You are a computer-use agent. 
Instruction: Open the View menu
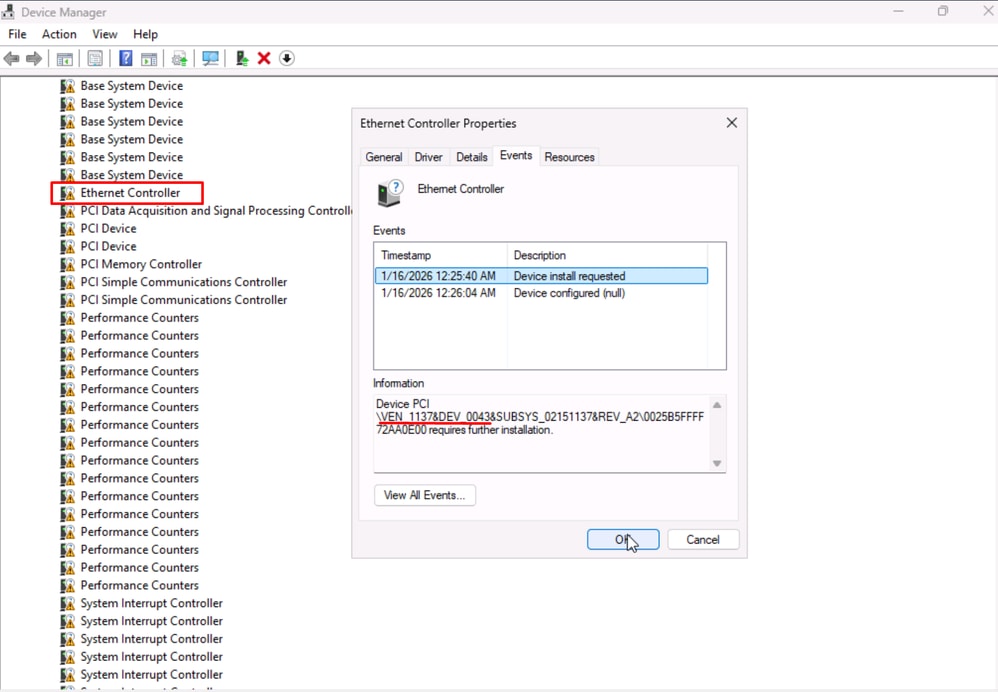click(x=104, y=33)
